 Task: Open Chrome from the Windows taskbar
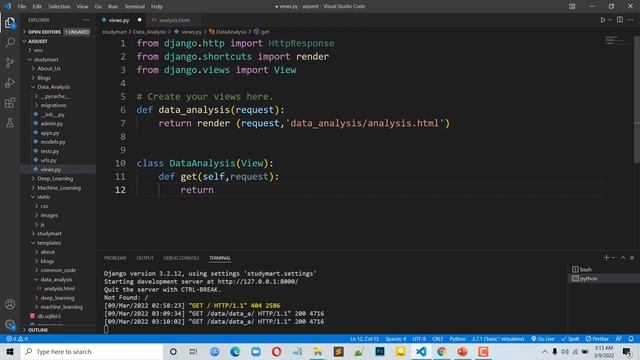pos(442,351)
